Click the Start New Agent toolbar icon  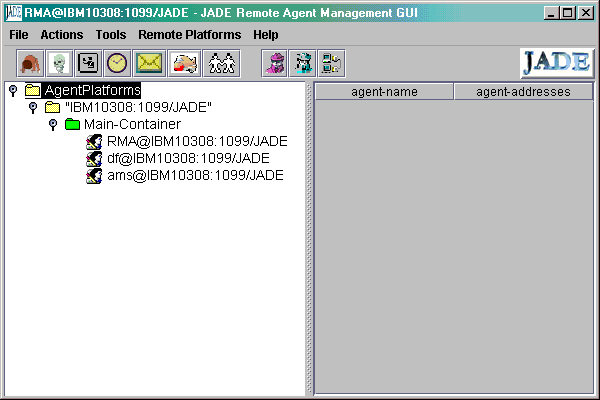click(30, 63)
